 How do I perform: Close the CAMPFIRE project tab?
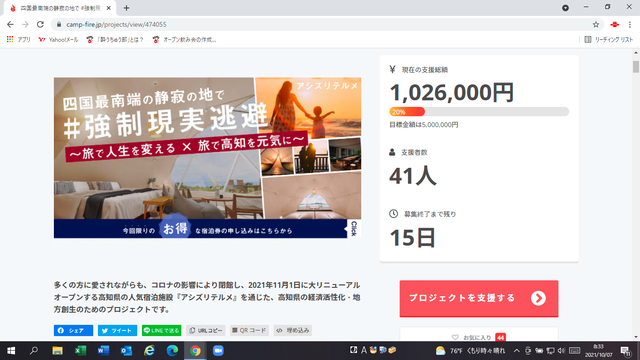coord(109,8)
